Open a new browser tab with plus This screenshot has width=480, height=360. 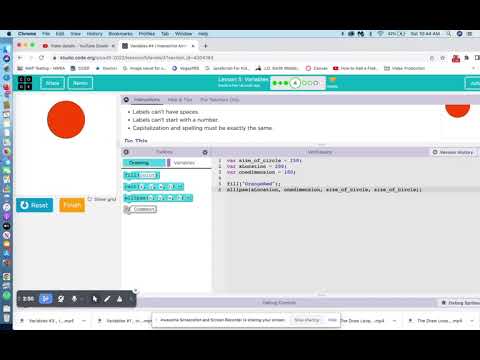pos(205,46)
